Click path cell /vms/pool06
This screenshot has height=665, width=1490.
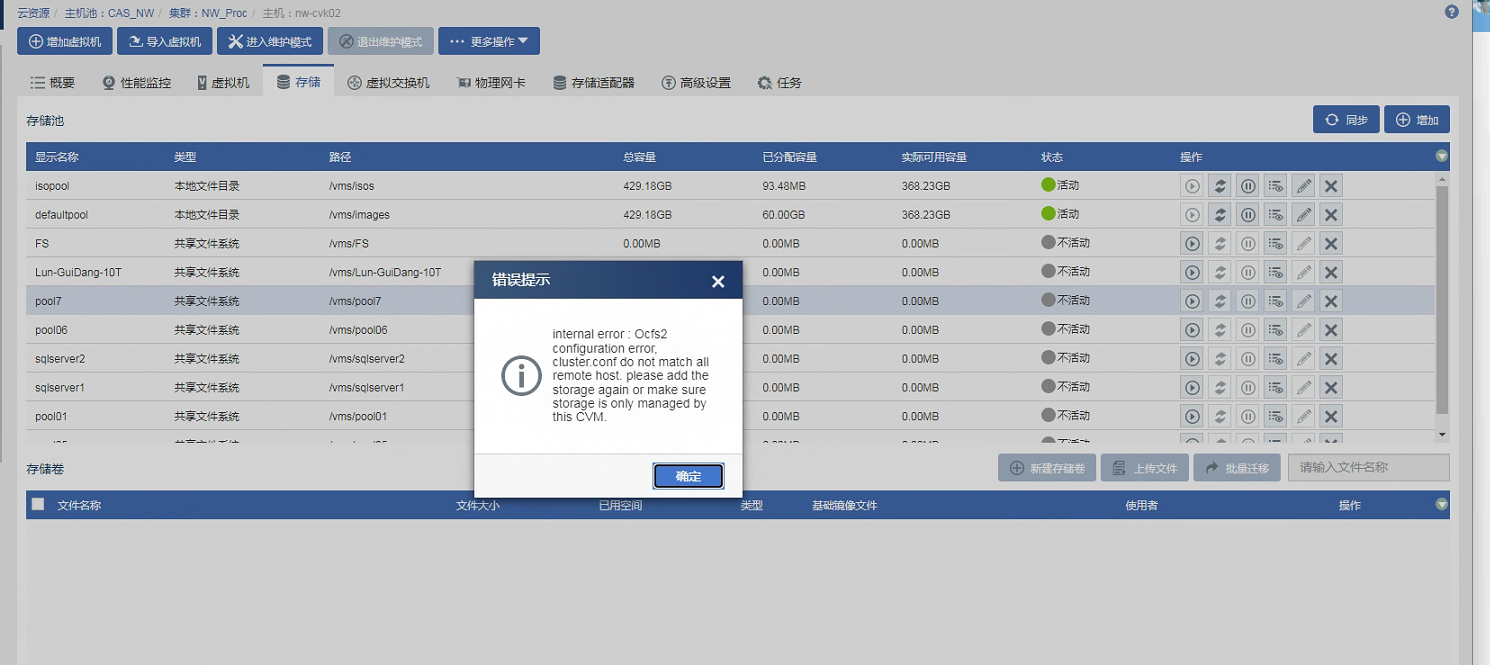[x=358, y=330]
